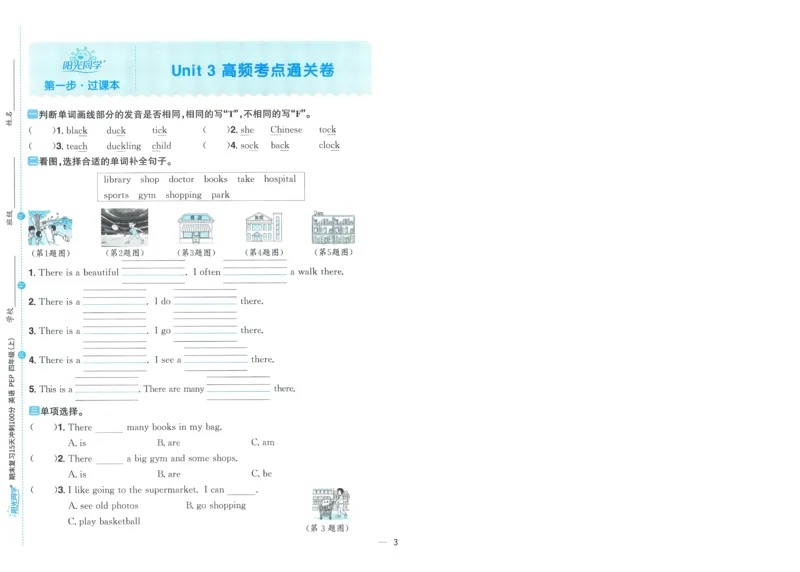Image resolution: width=800 pixels, height=572 pixels.
Task: Click the sentence 'many books in my bag.'
Action: (x=174, y=427)
